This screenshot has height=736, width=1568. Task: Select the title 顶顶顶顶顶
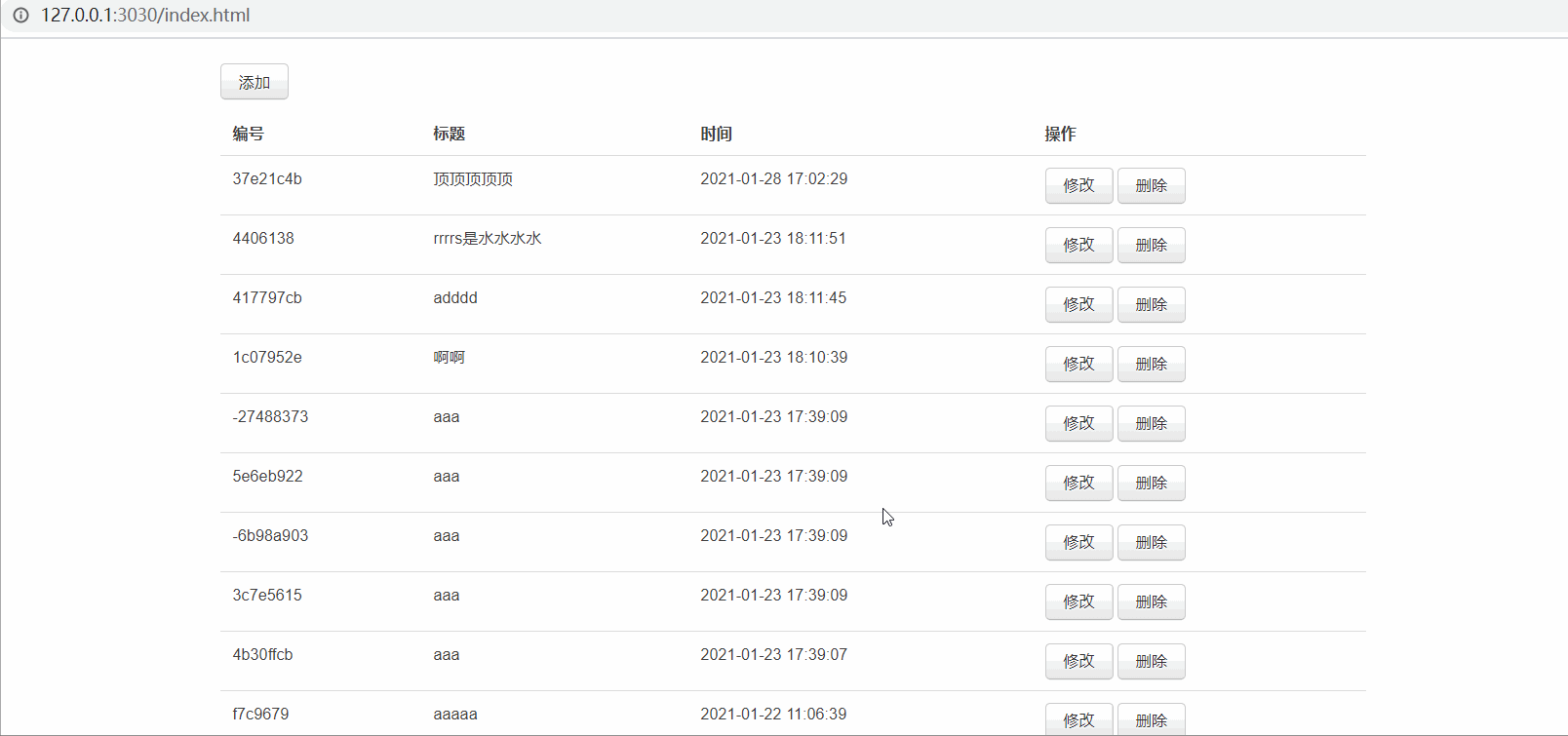point(473,179)
